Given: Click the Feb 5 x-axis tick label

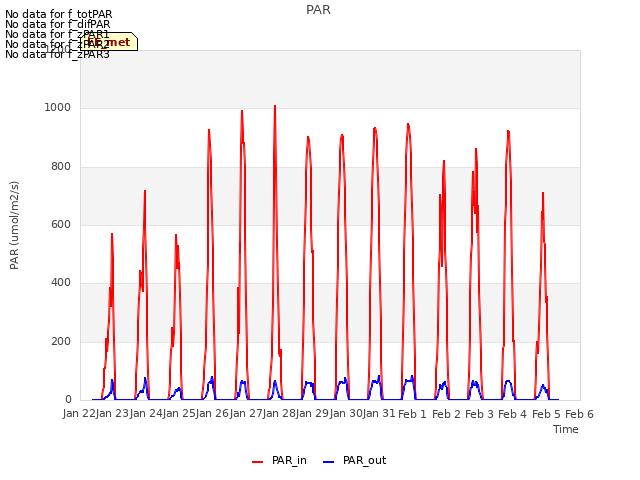Looking at the screenshot, I should [546, 414].
